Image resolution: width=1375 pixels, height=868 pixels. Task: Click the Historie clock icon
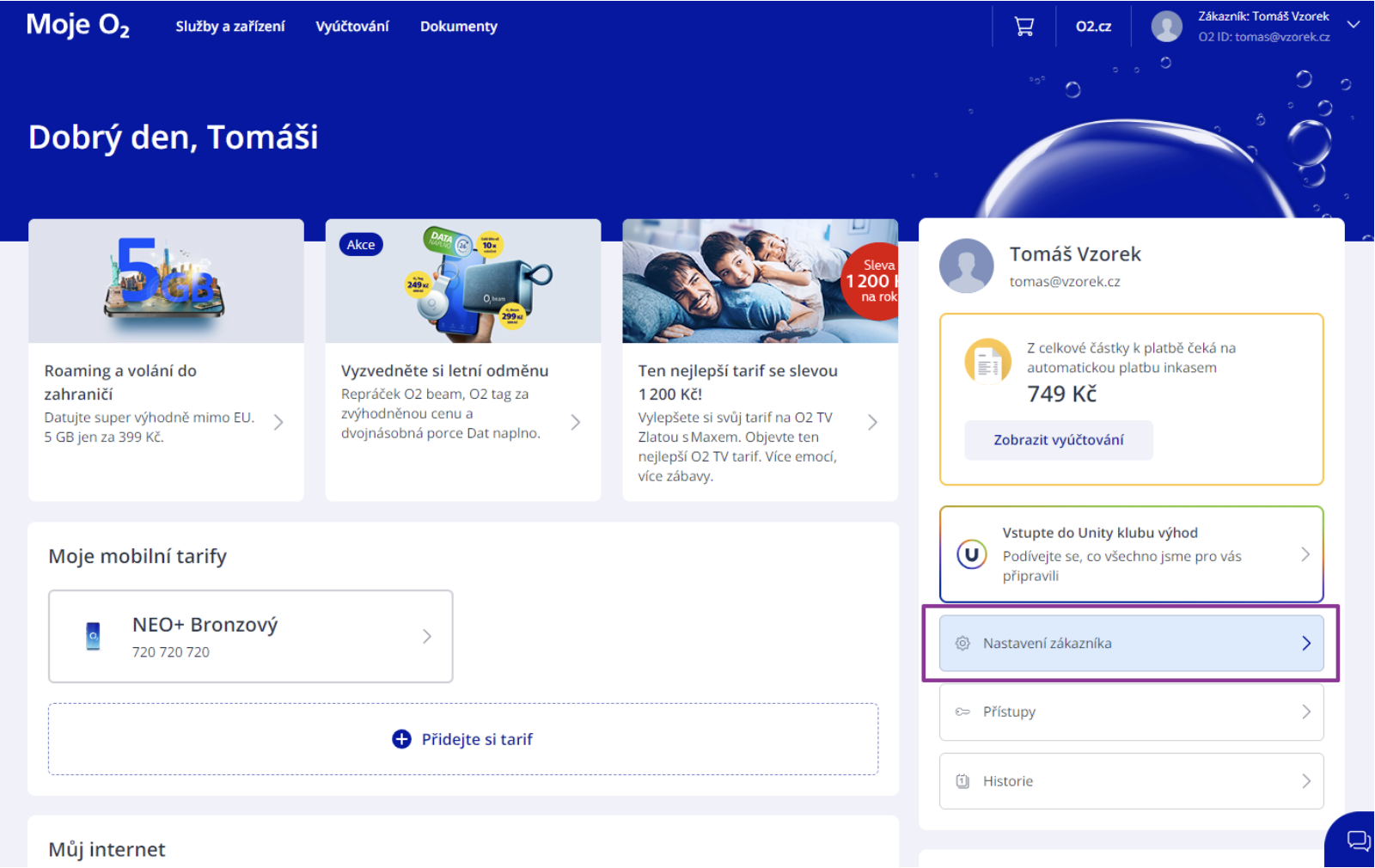(962, 781)
